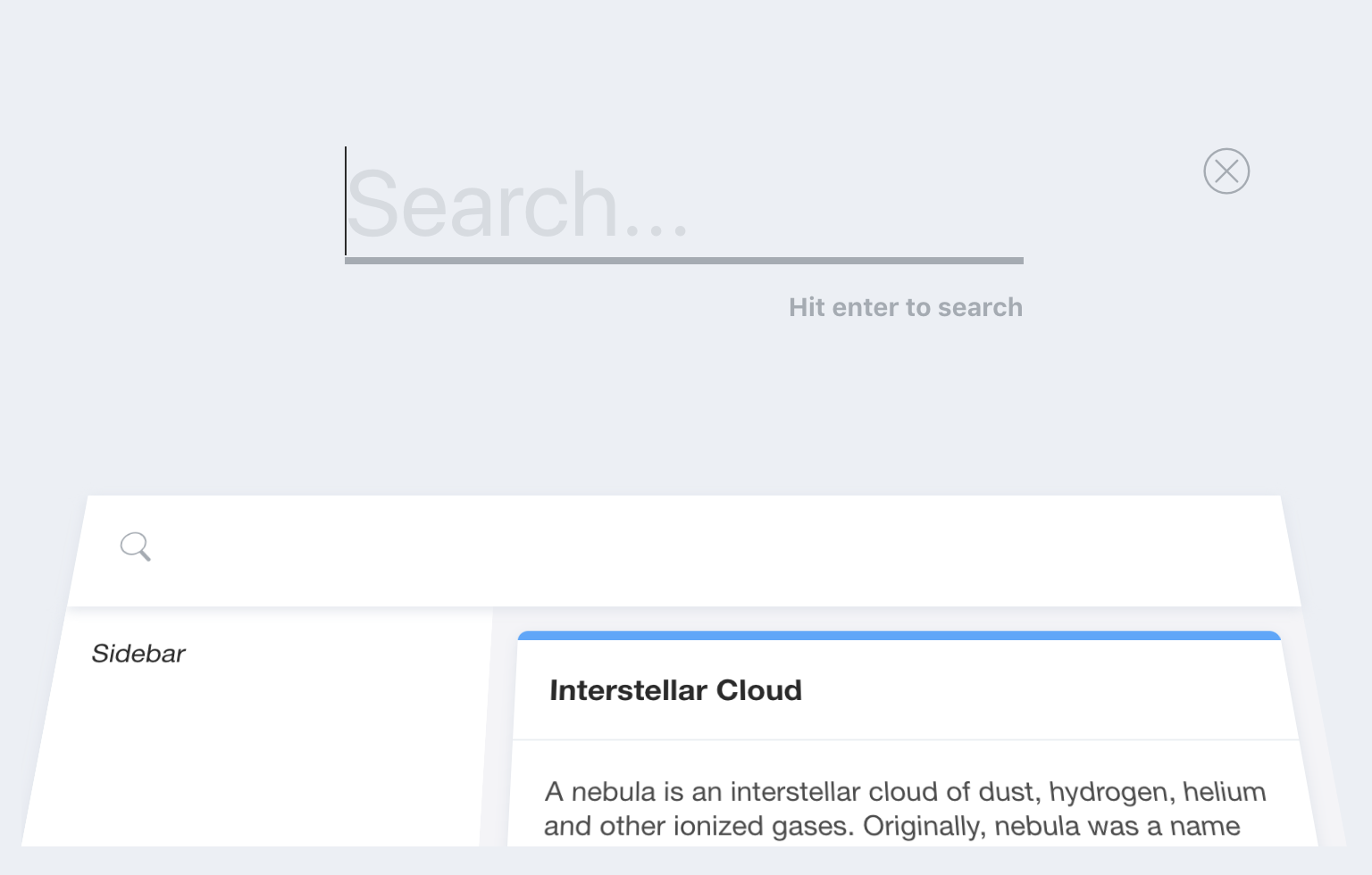Click the word 'Interstellar' in the card title
This screenshot has width=1372, height=875.
[629, 690]
